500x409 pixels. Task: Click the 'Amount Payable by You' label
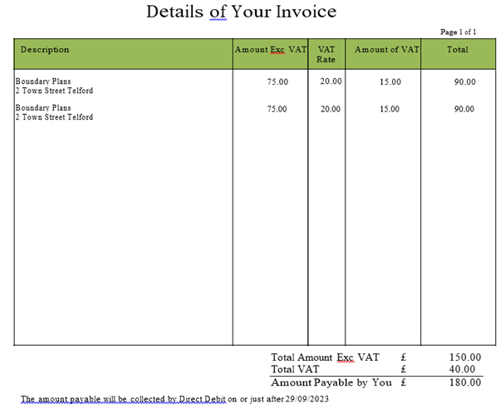(x=331, y=383)
